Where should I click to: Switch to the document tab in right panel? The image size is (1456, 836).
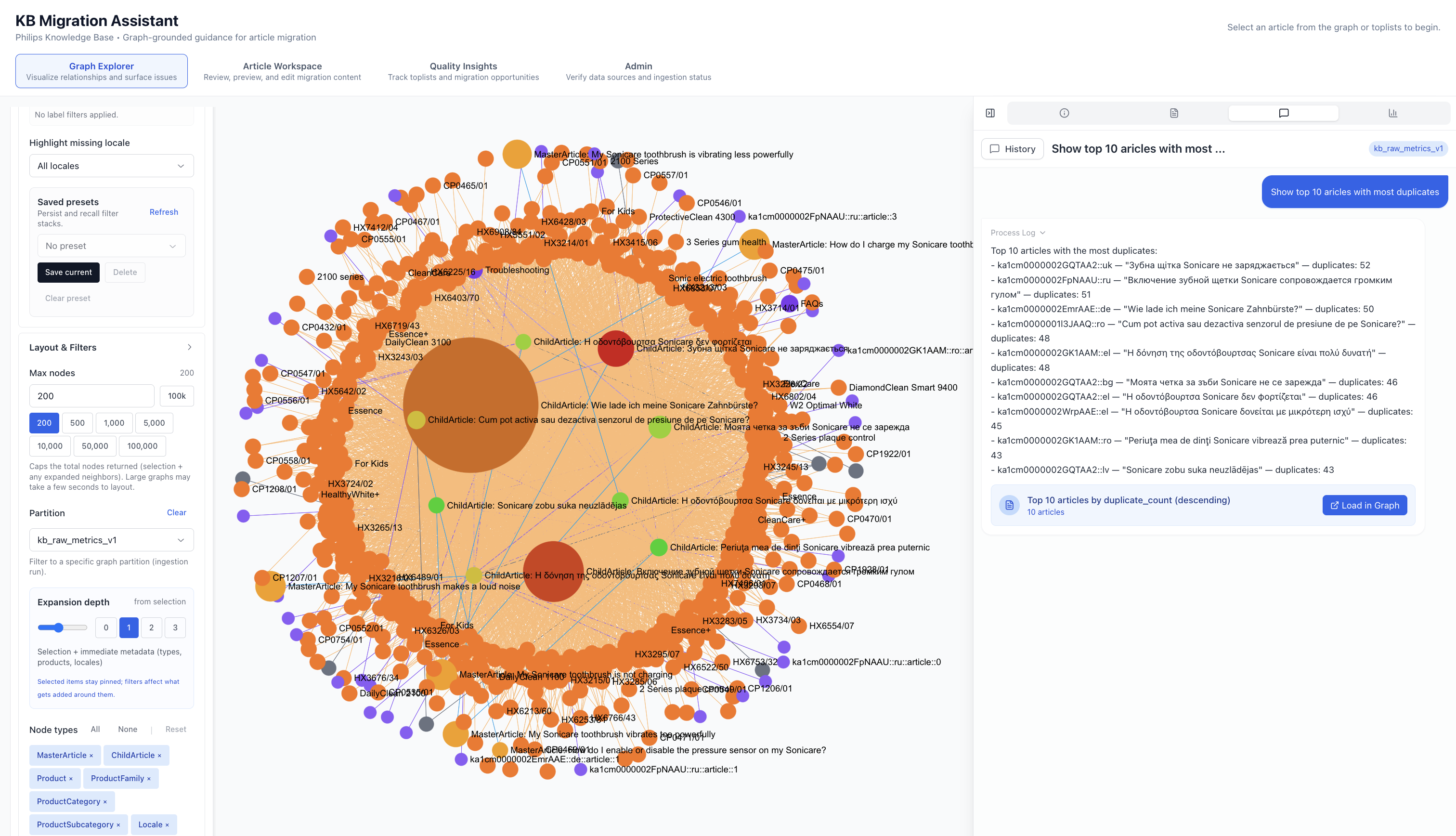point(1174,113)
